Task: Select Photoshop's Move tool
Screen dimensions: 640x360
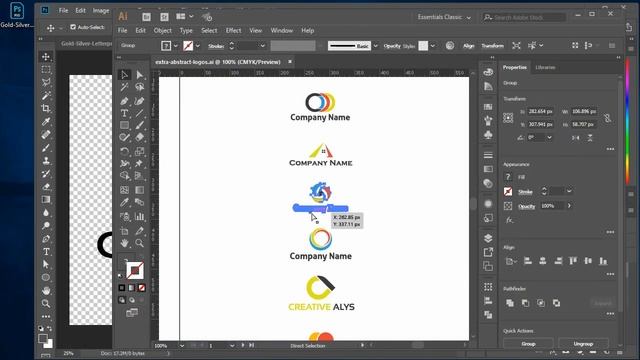Action: pos(46,56)
